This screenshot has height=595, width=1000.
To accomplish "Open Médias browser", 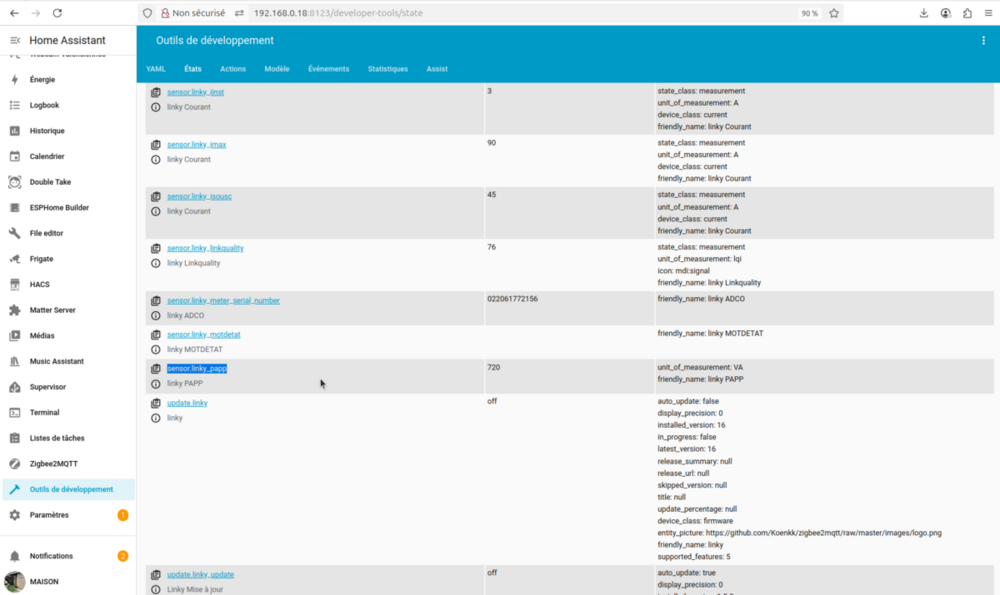I will [x=68, y=335].
